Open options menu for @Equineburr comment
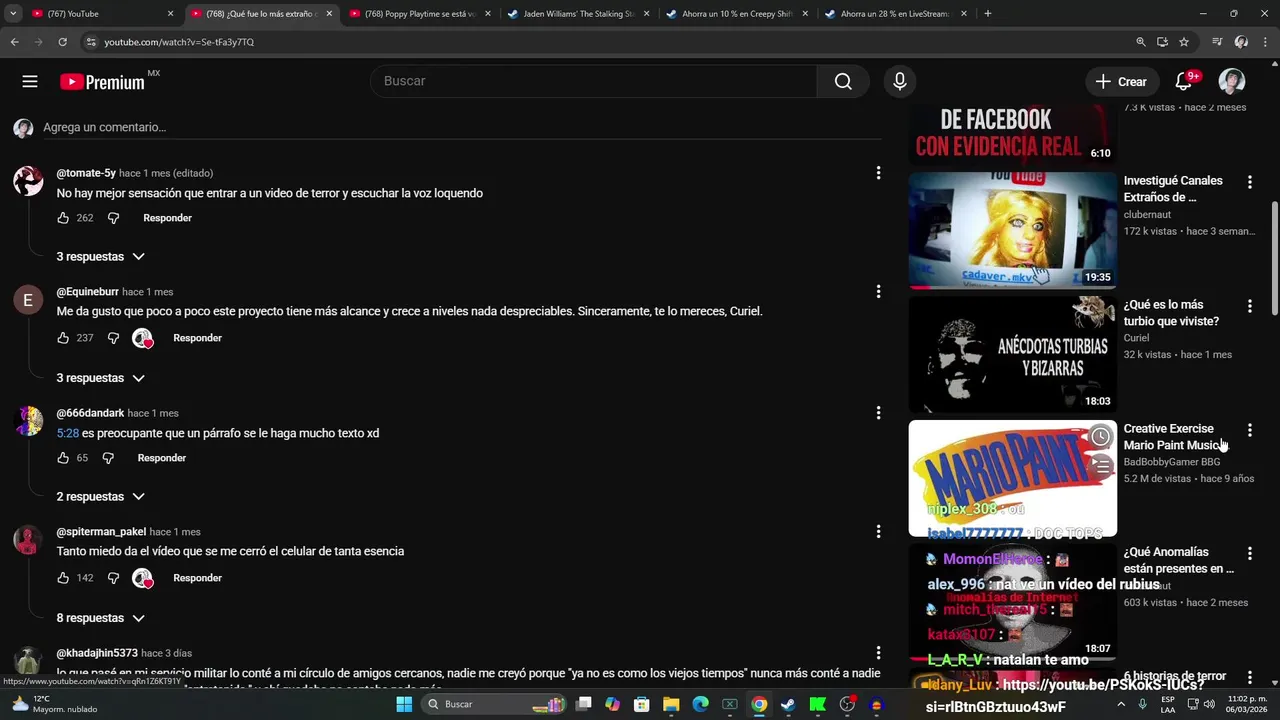The width and height of the screenshot is (1280, 720). 878,292
